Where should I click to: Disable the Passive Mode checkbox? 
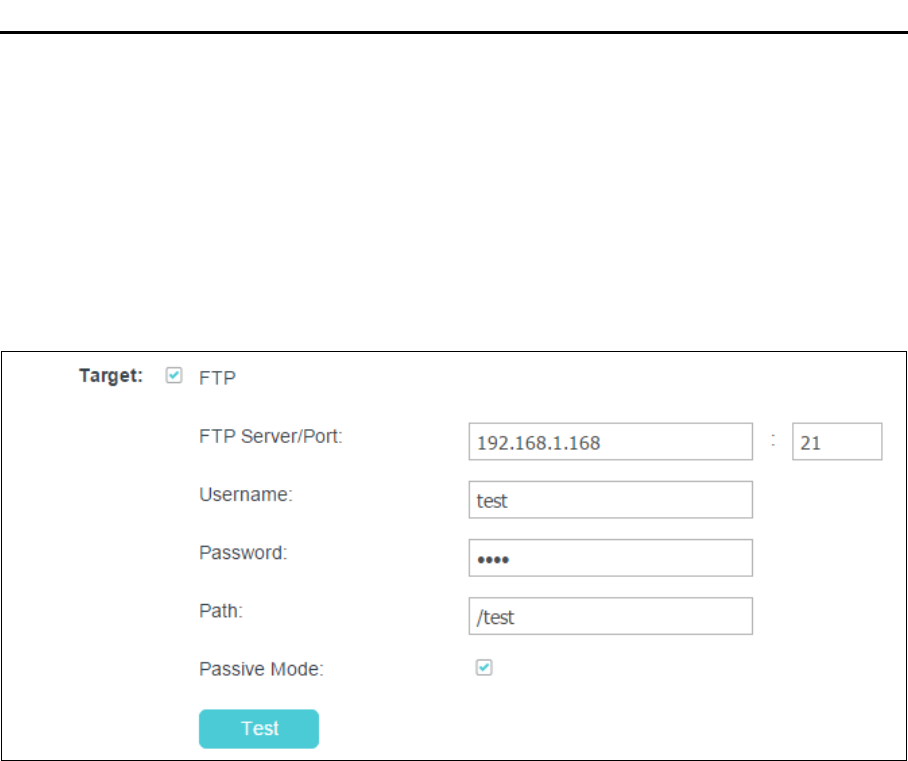[x=484, y=667]
